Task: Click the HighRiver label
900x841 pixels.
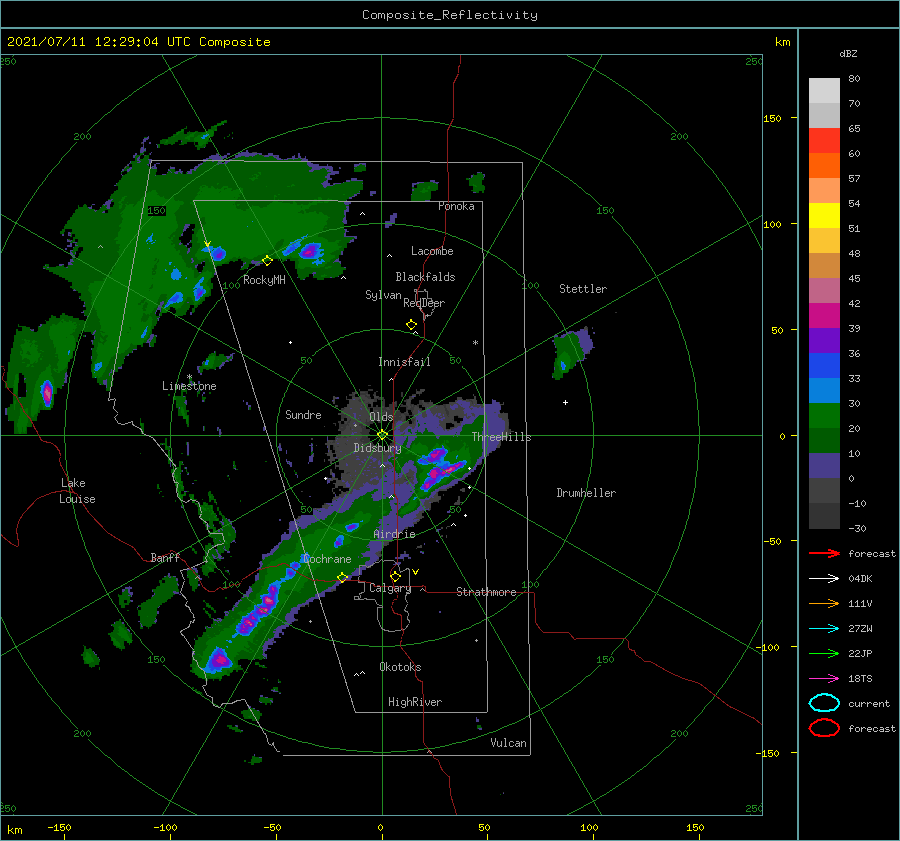Action: coord(415,702)
